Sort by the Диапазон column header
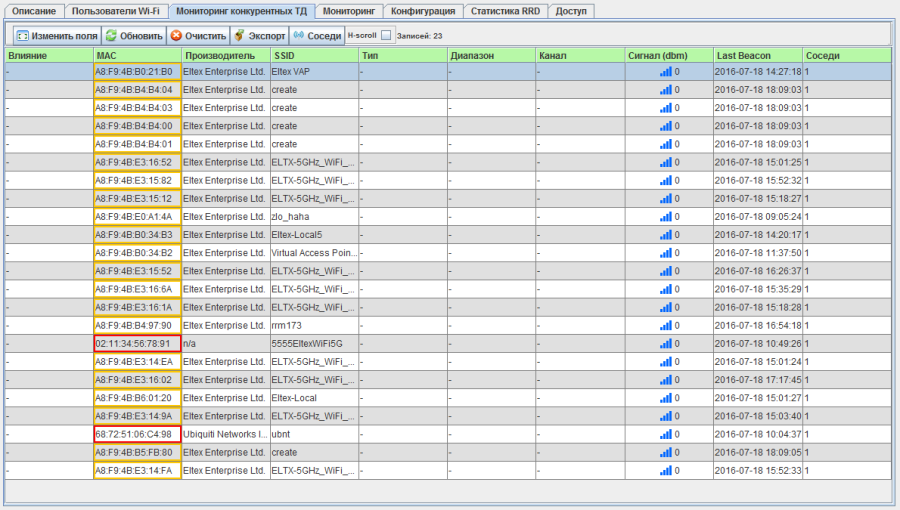Viewport: 900px width, 510px height. click(x=491, y=56)
